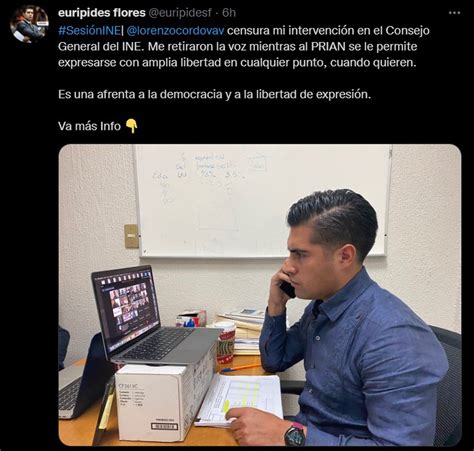Click the display name euripides flores
The height and width of the screenshot is (451, 474).
(102, 13)
